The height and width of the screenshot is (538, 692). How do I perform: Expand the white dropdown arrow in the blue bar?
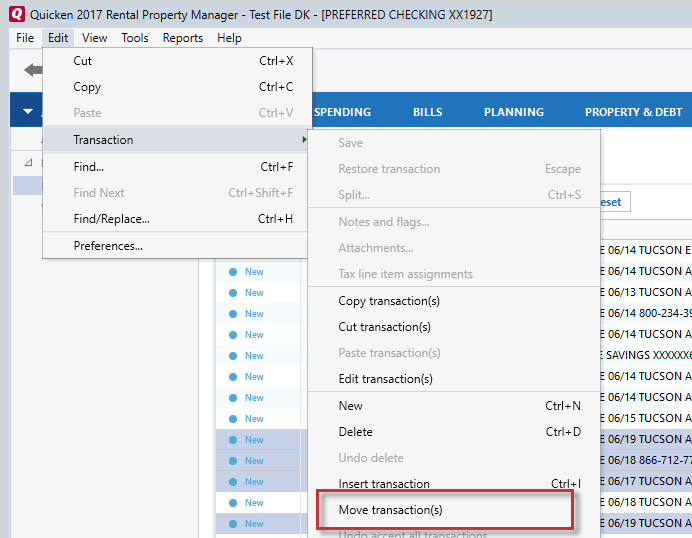pos(27,112)
